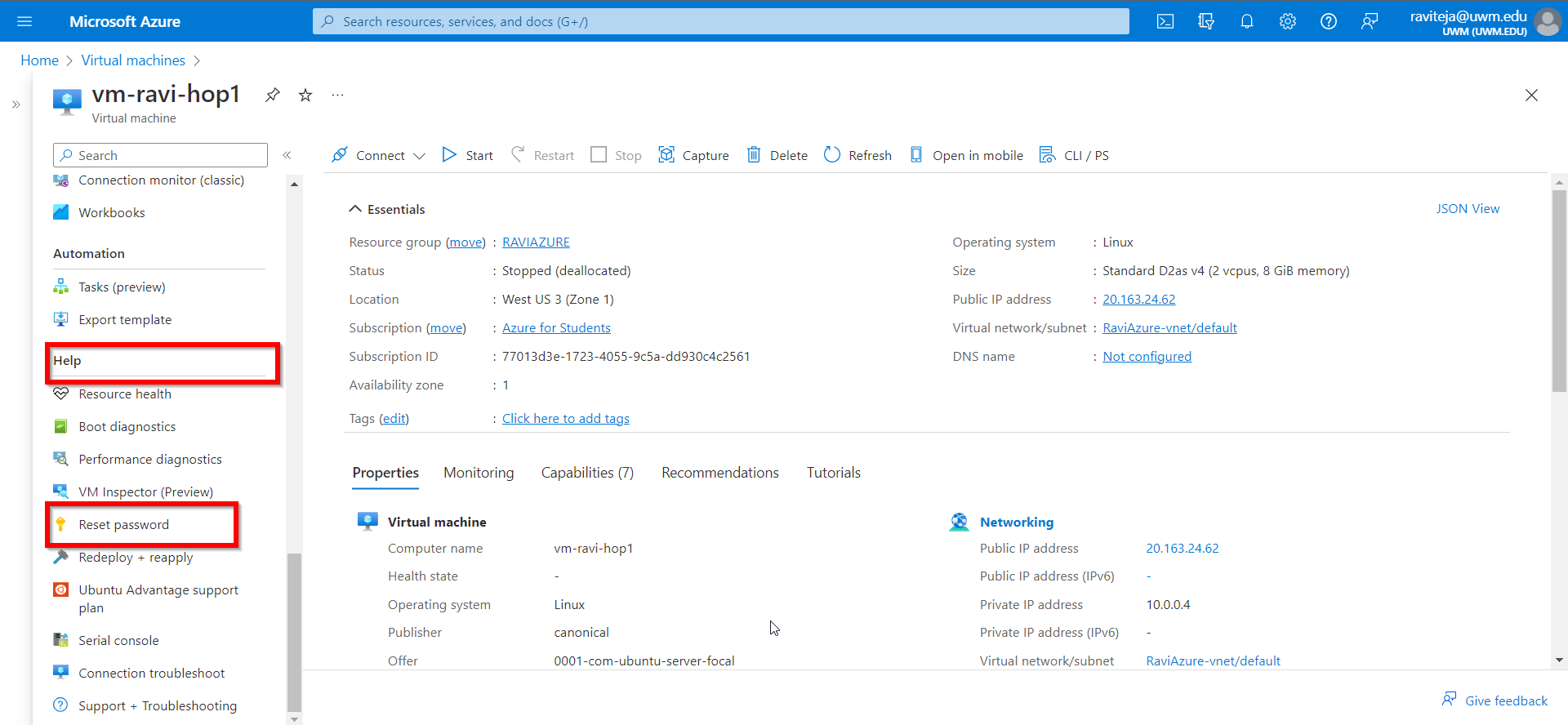Open the Capabilities (7) tab
The height and width of the screenshot is (725, 1568).
click(587, 473)
